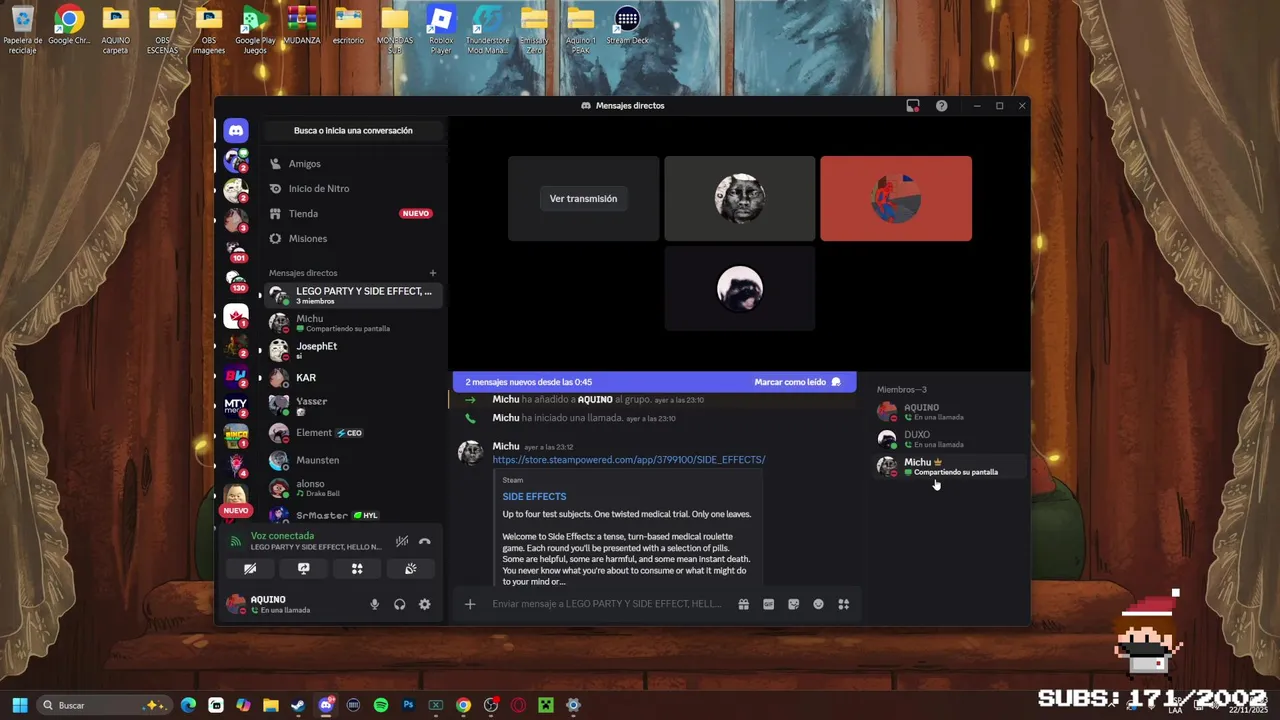This screenshot has width=1280, height=720.
Task: Open Spotify from the taskbar
Action: [381, 705]
